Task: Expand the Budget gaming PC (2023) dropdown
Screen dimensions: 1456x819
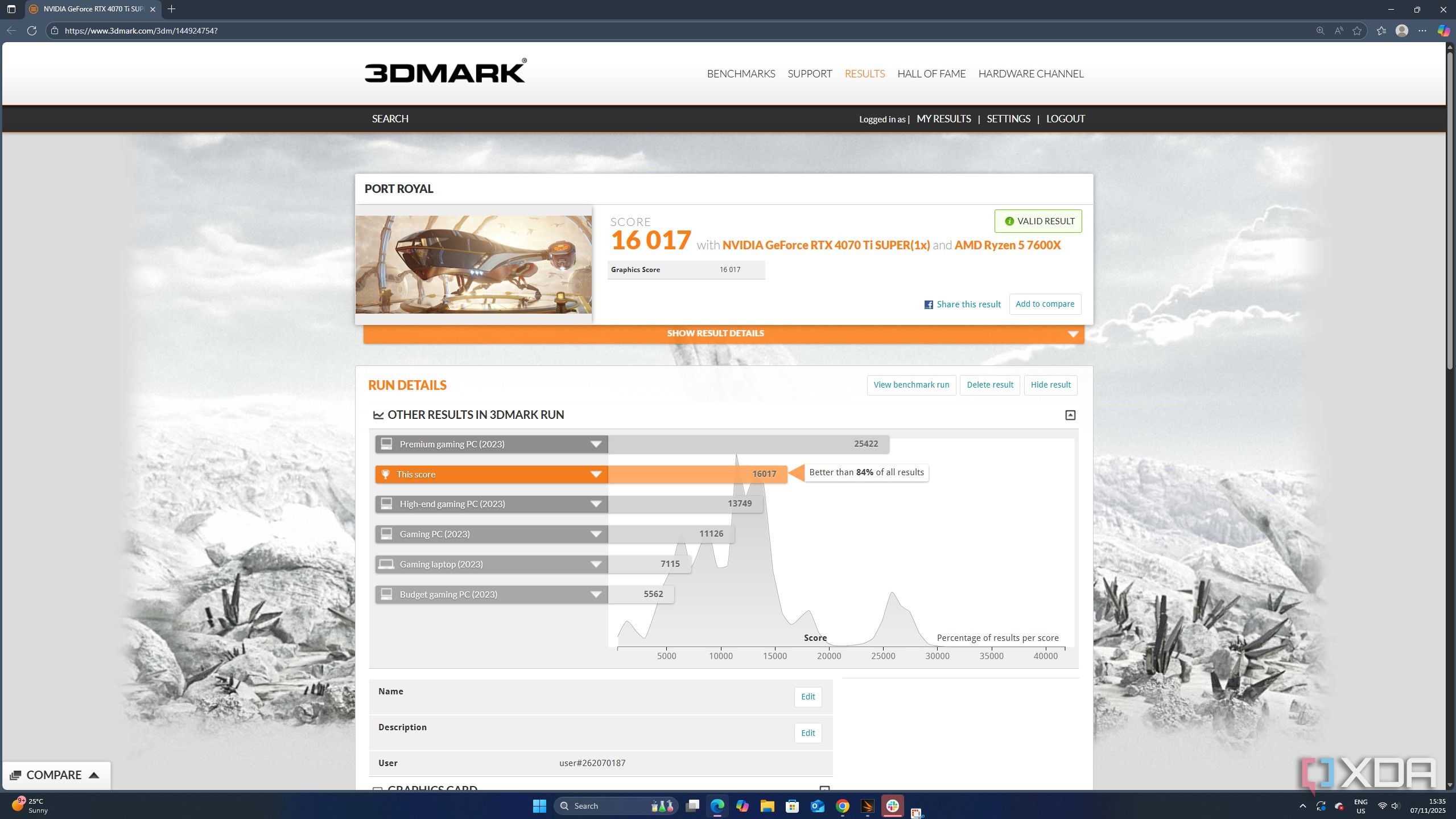Action: [x=596, y=594]
